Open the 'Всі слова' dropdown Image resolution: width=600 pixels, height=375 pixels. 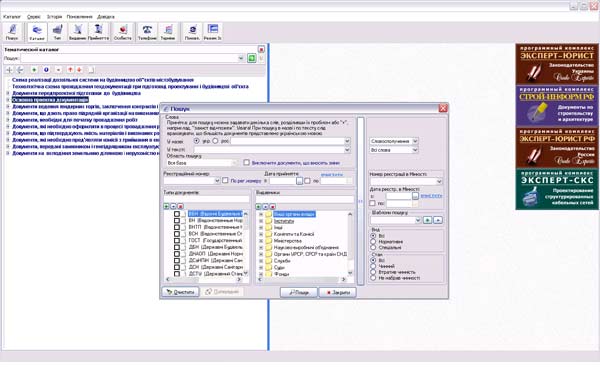(x=415, y=150)
